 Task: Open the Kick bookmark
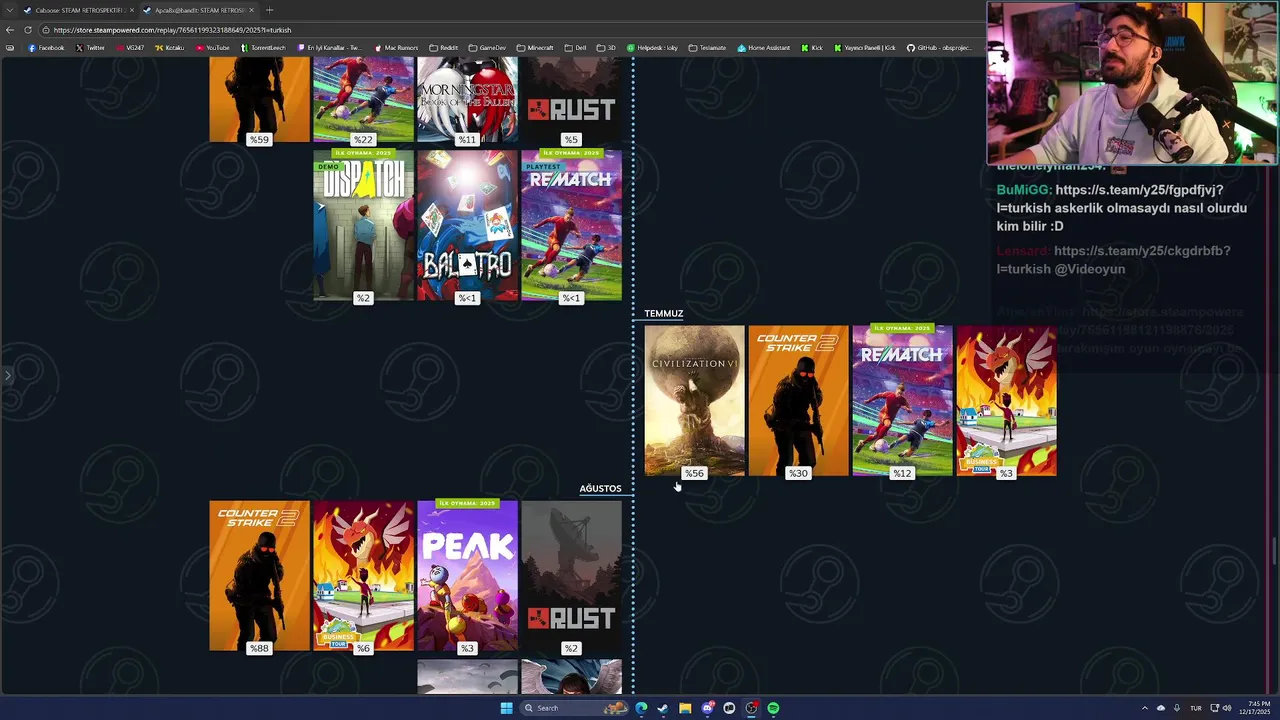click(812, 48)
